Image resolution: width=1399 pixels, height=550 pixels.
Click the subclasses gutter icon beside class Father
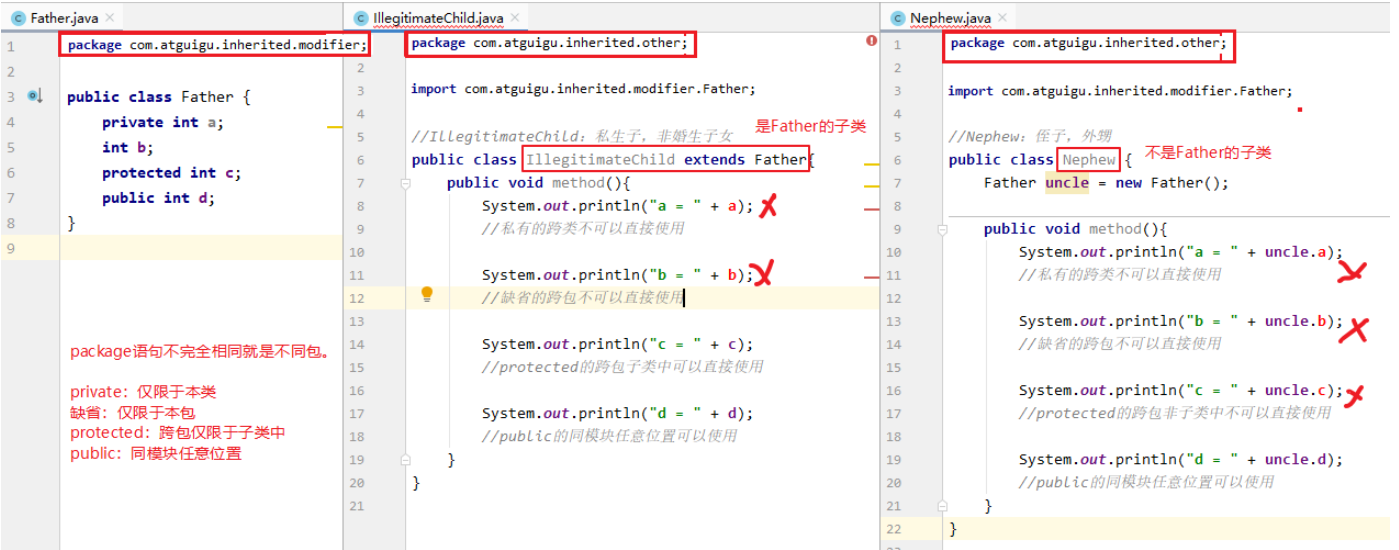coord(34,96)
